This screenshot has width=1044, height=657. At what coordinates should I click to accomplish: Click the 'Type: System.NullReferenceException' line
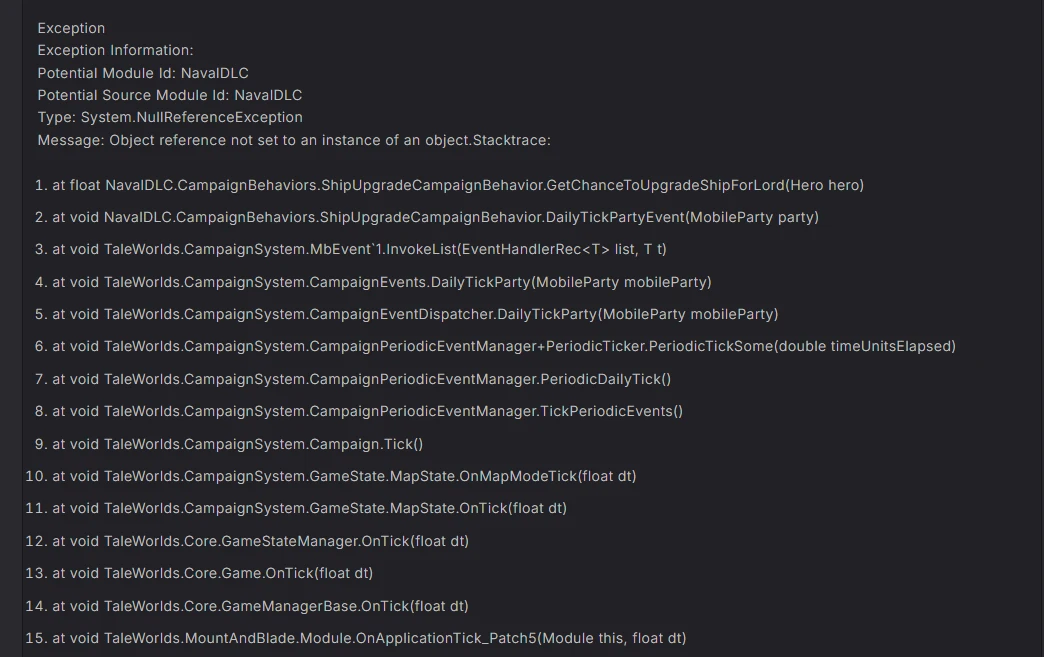coord(170,117)
